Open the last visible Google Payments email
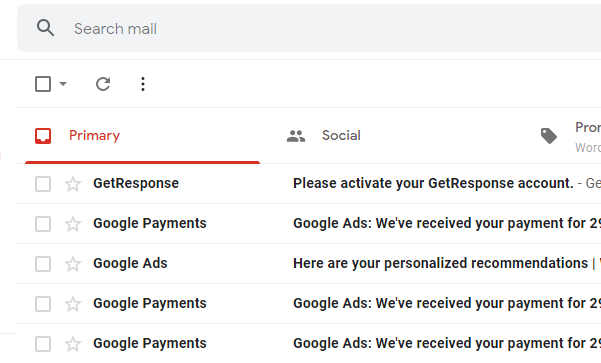 pos(309,343)
